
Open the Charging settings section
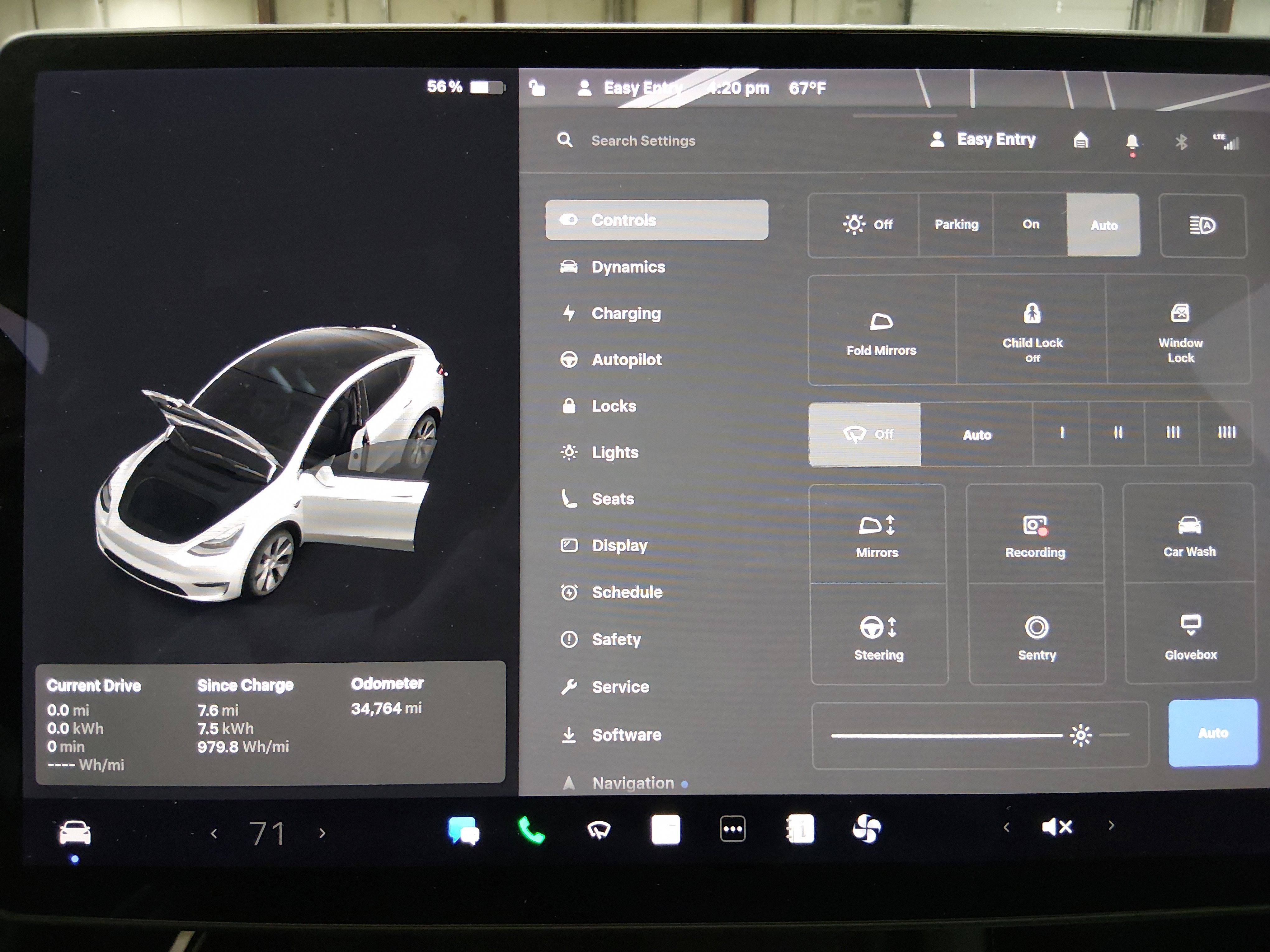[626, 313]
